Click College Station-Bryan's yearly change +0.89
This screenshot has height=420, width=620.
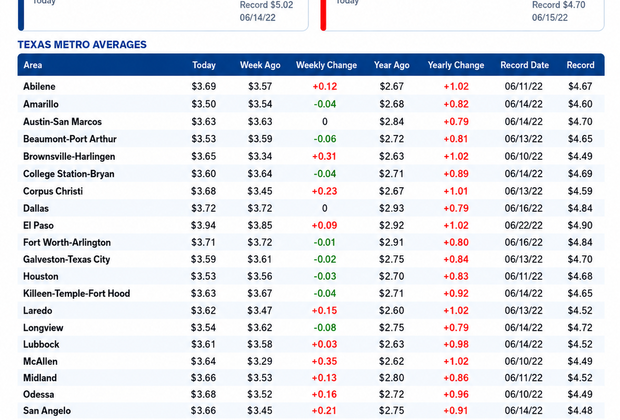click(x=456, y=174)
